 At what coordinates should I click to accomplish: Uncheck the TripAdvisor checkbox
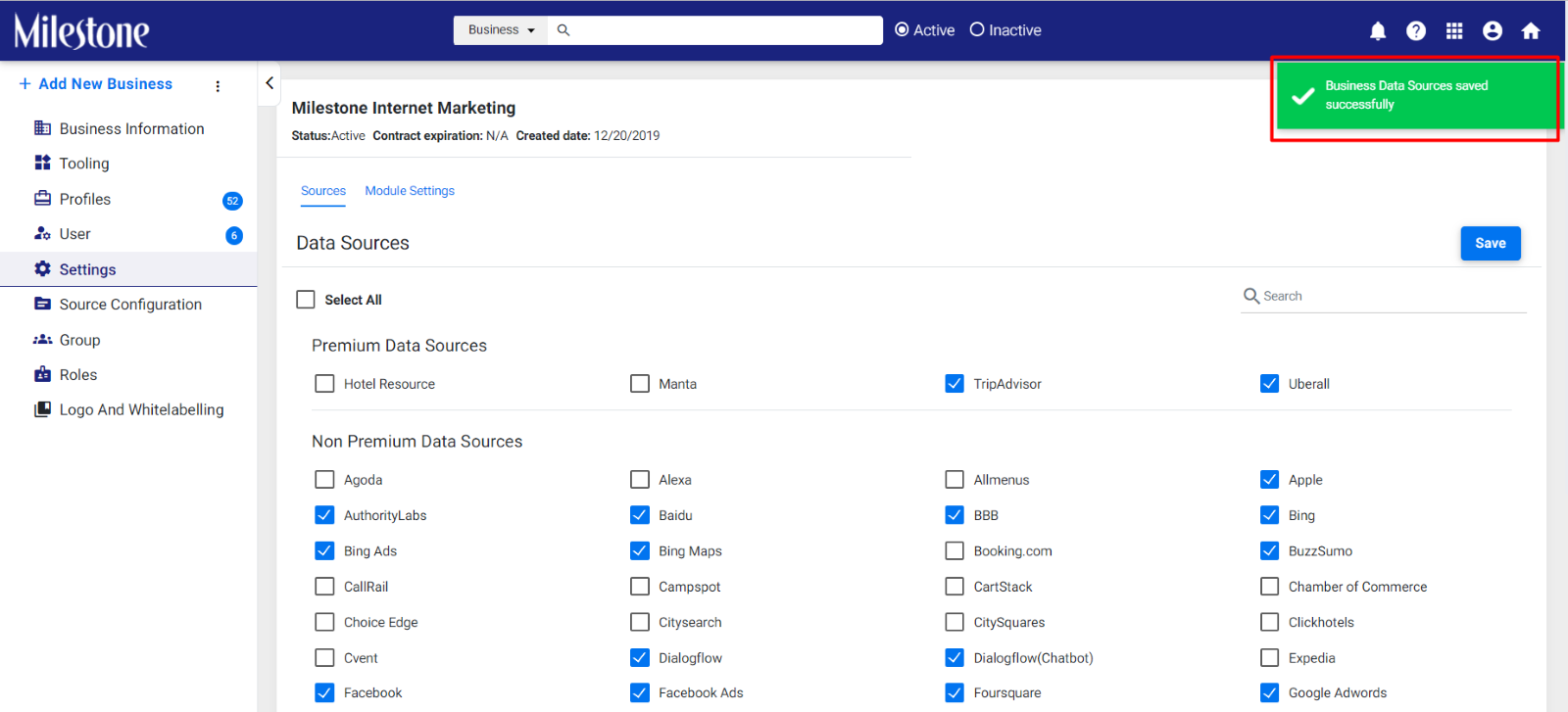(955, 384)
